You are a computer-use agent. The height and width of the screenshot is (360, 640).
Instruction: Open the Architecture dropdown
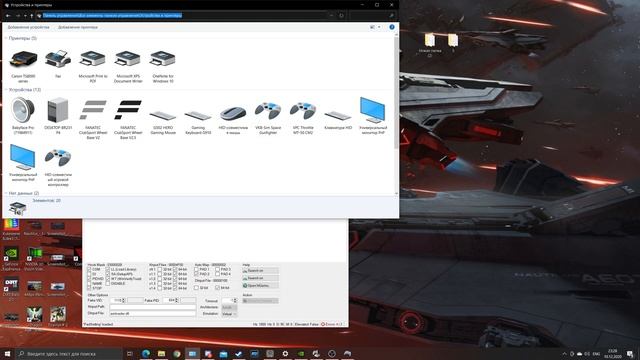coord(229,307)
